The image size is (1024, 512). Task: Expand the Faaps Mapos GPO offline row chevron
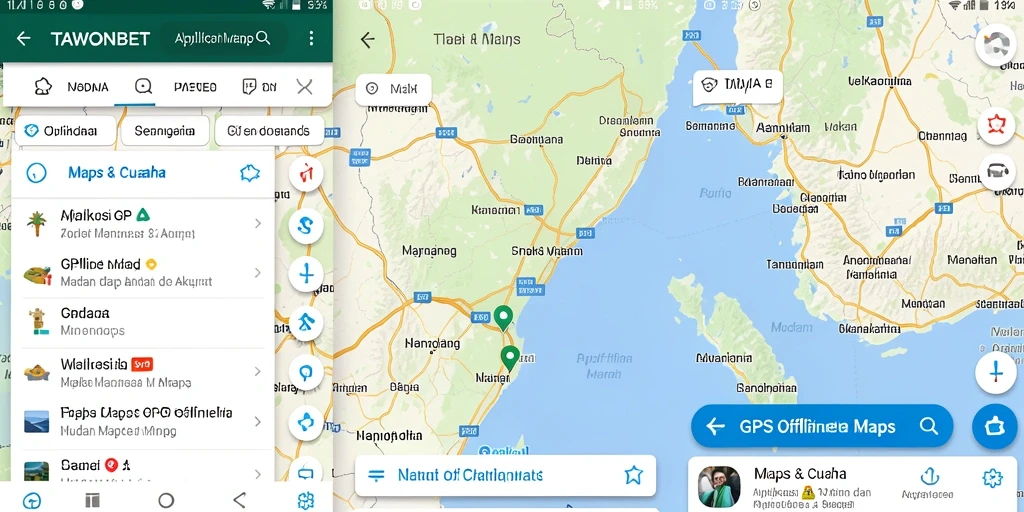258,421
